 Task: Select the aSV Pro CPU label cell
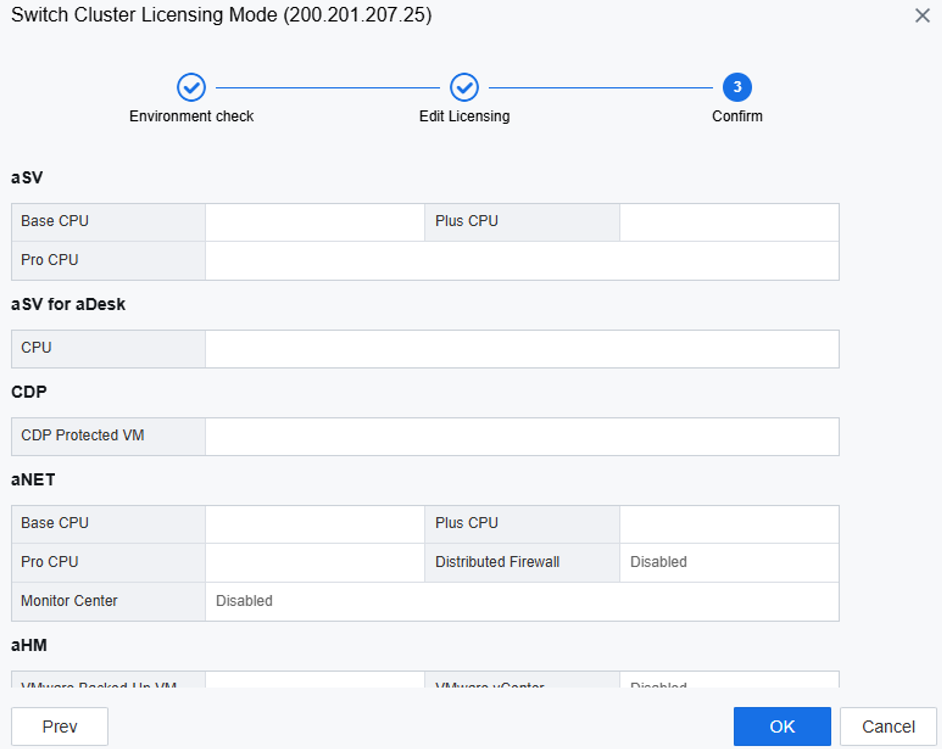tap(108, 261)
